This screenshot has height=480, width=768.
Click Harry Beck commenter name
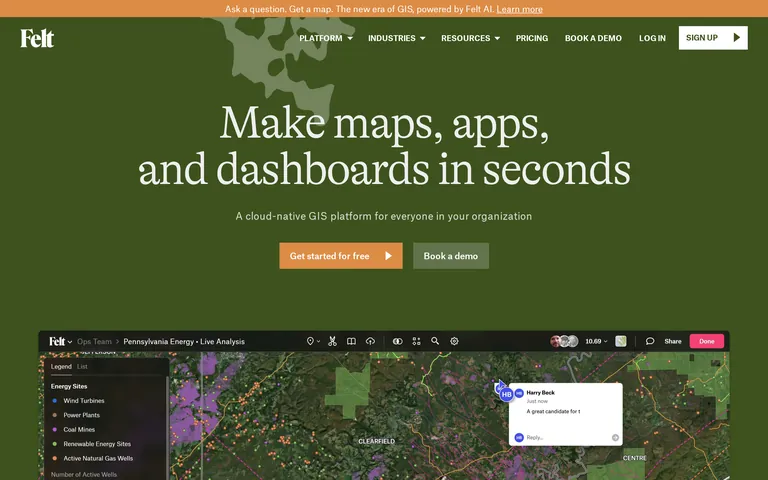tap(540, 393)
